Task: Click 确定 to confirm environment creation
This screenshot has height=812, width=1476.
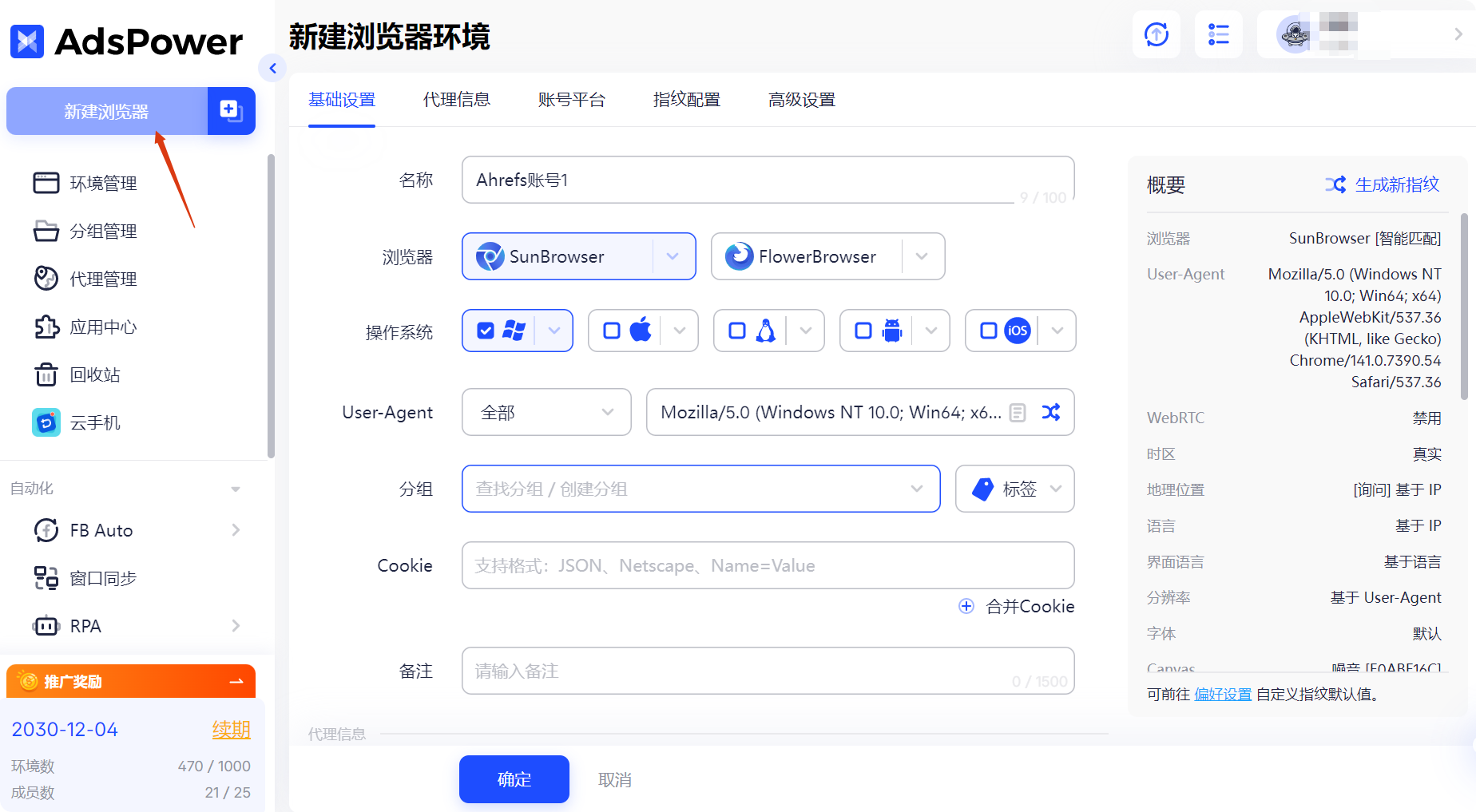Action: click(x=514, y=779)
